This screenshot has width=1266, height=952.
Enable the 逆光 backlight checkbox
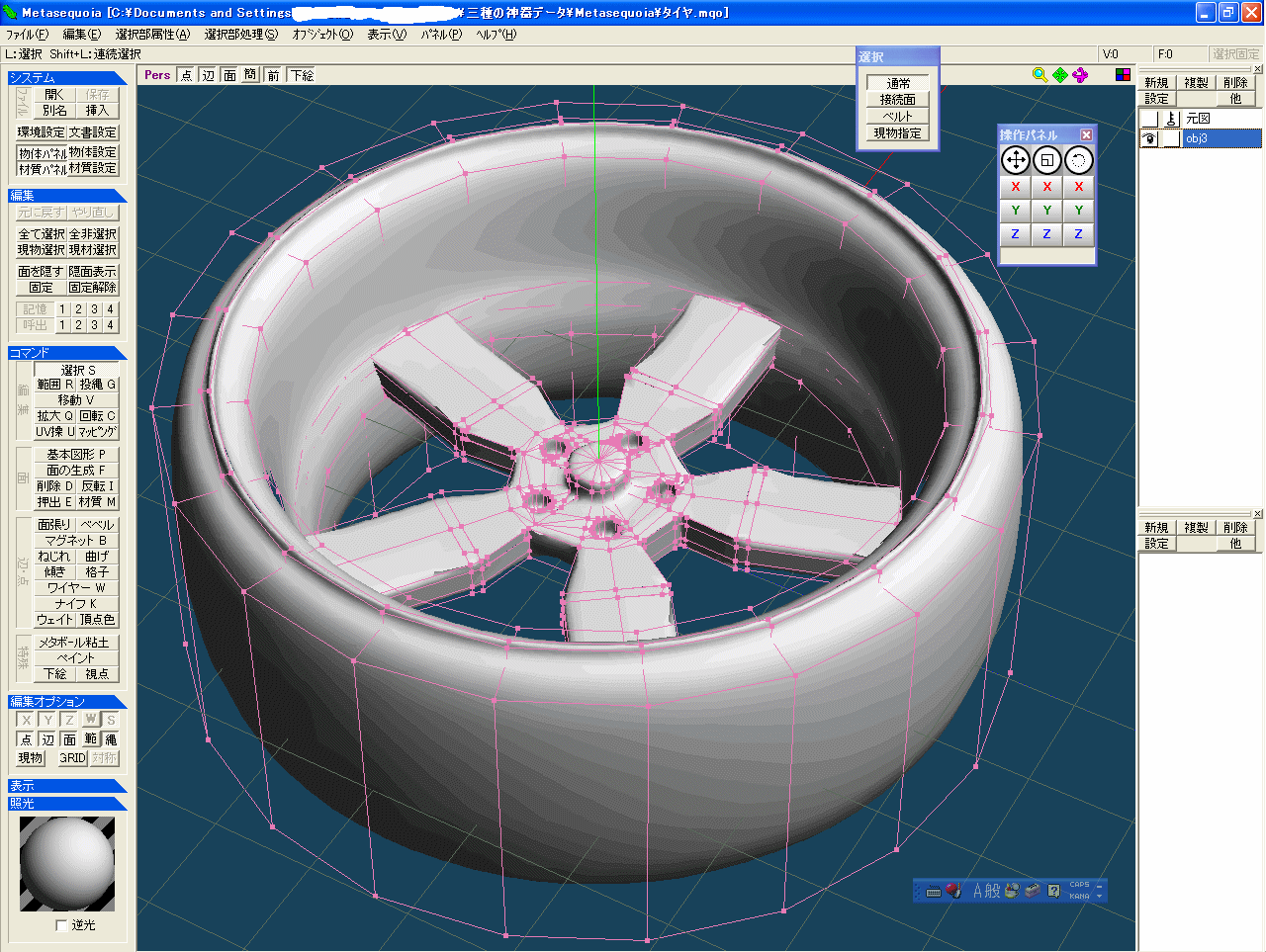pyautogui.click(x=62, y=925)
